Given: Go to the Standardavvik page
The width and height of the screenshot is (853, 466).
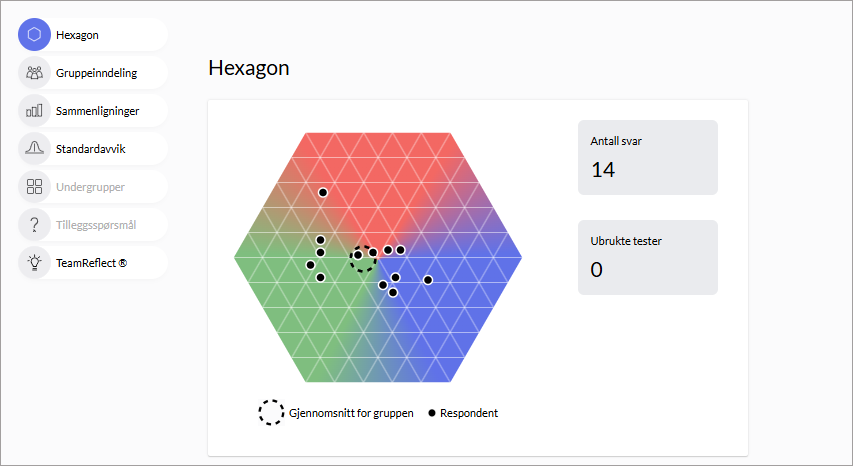Looking at the screenshot, I should click(90, 149).
